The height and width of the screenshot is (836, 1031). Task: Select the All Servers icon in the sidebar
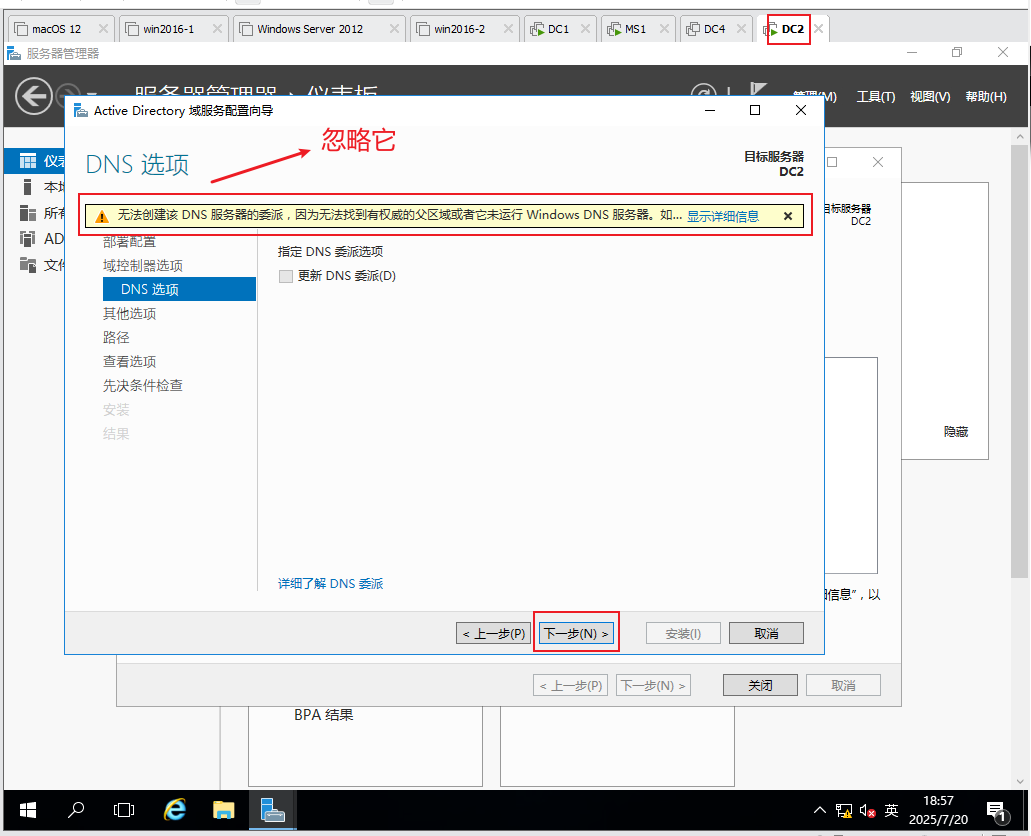click(28, 213)
